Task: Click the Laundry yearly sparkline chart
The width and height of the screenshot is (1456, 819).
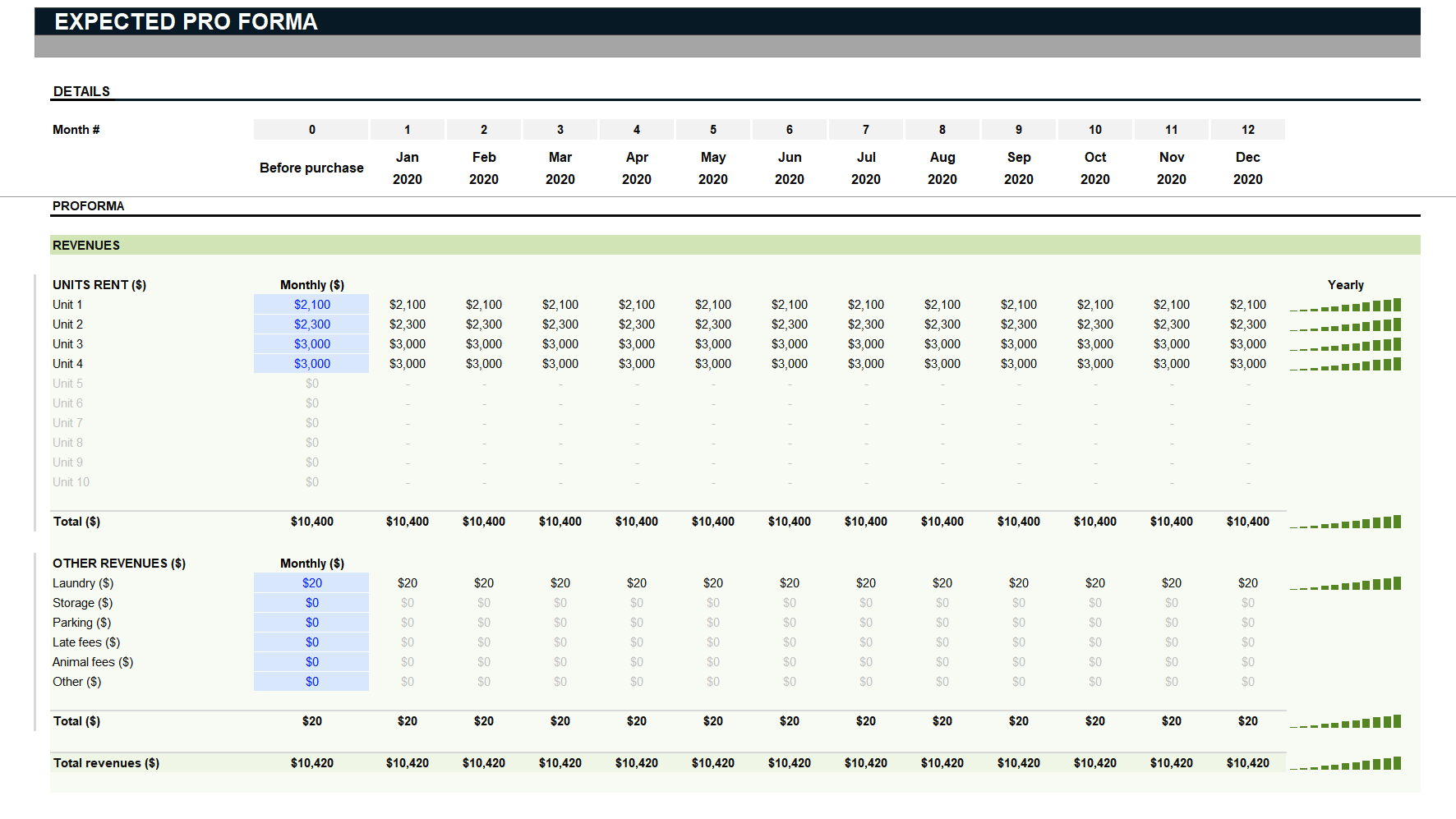Action: coord(1345,584)
